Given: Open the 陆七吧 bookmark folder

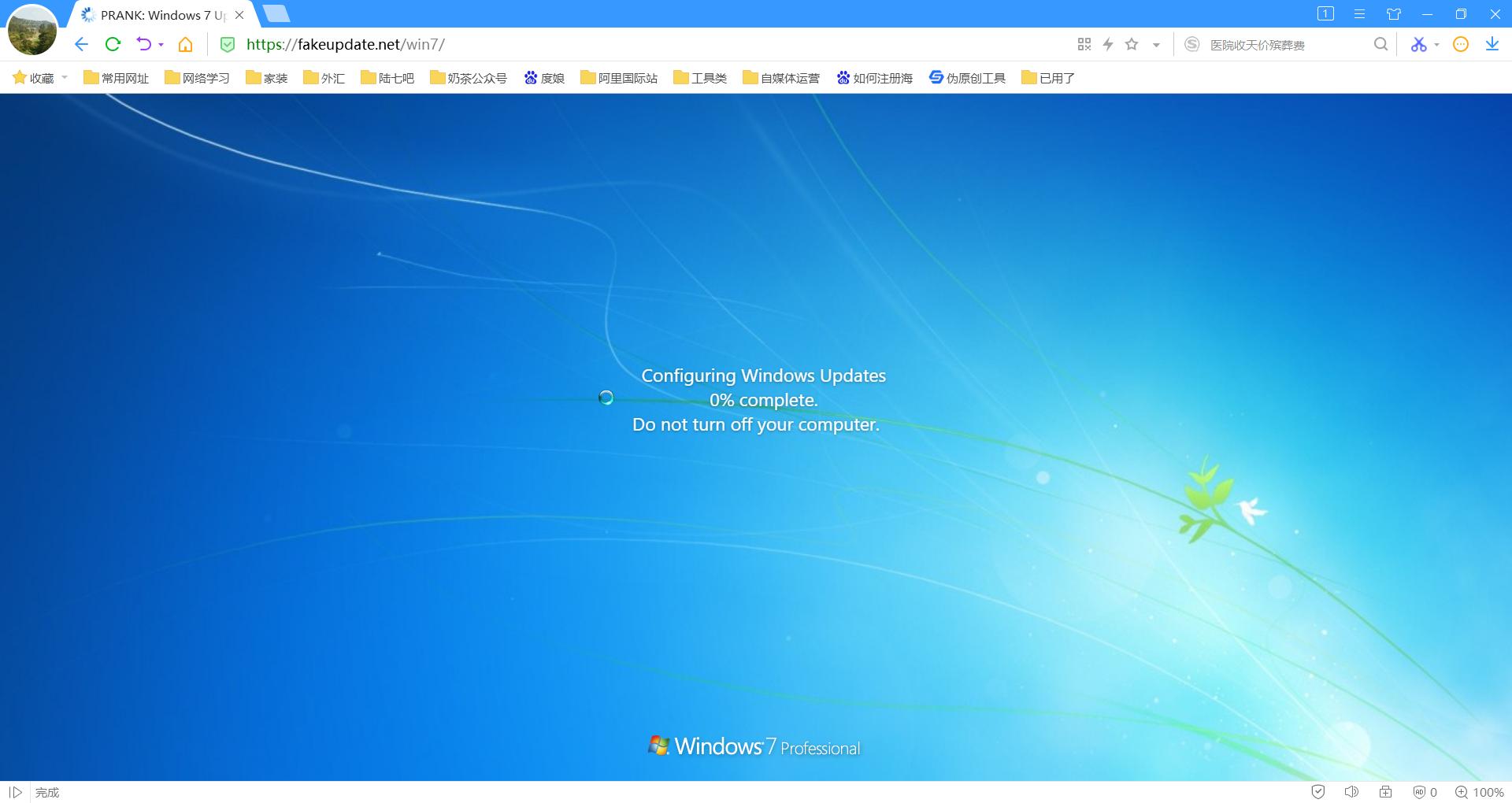Looking at the screenshot, I should pos(387,78).
